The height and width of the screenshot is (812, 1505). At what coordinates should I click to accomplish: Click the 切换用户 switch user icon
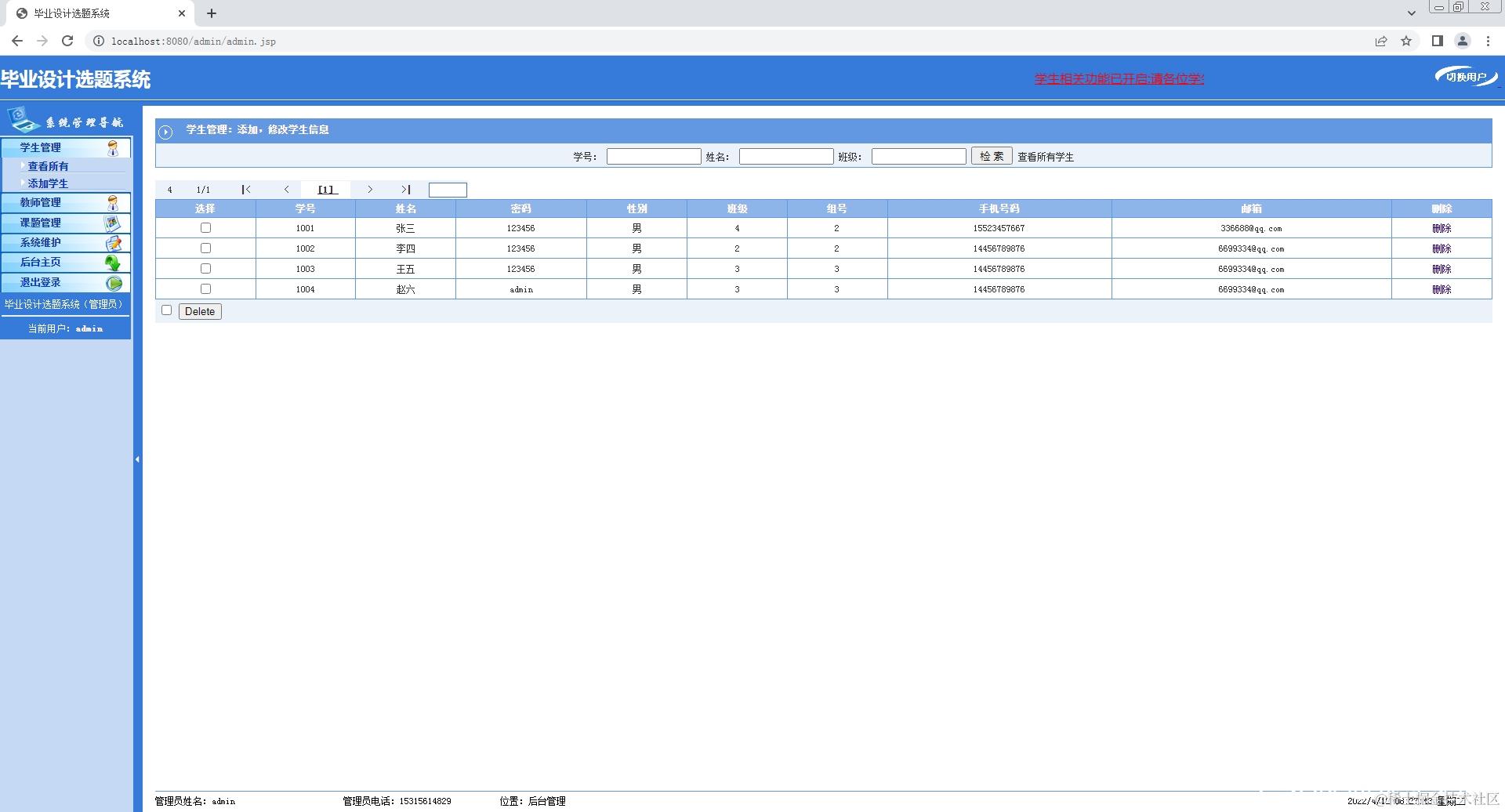pos(1467,77)
